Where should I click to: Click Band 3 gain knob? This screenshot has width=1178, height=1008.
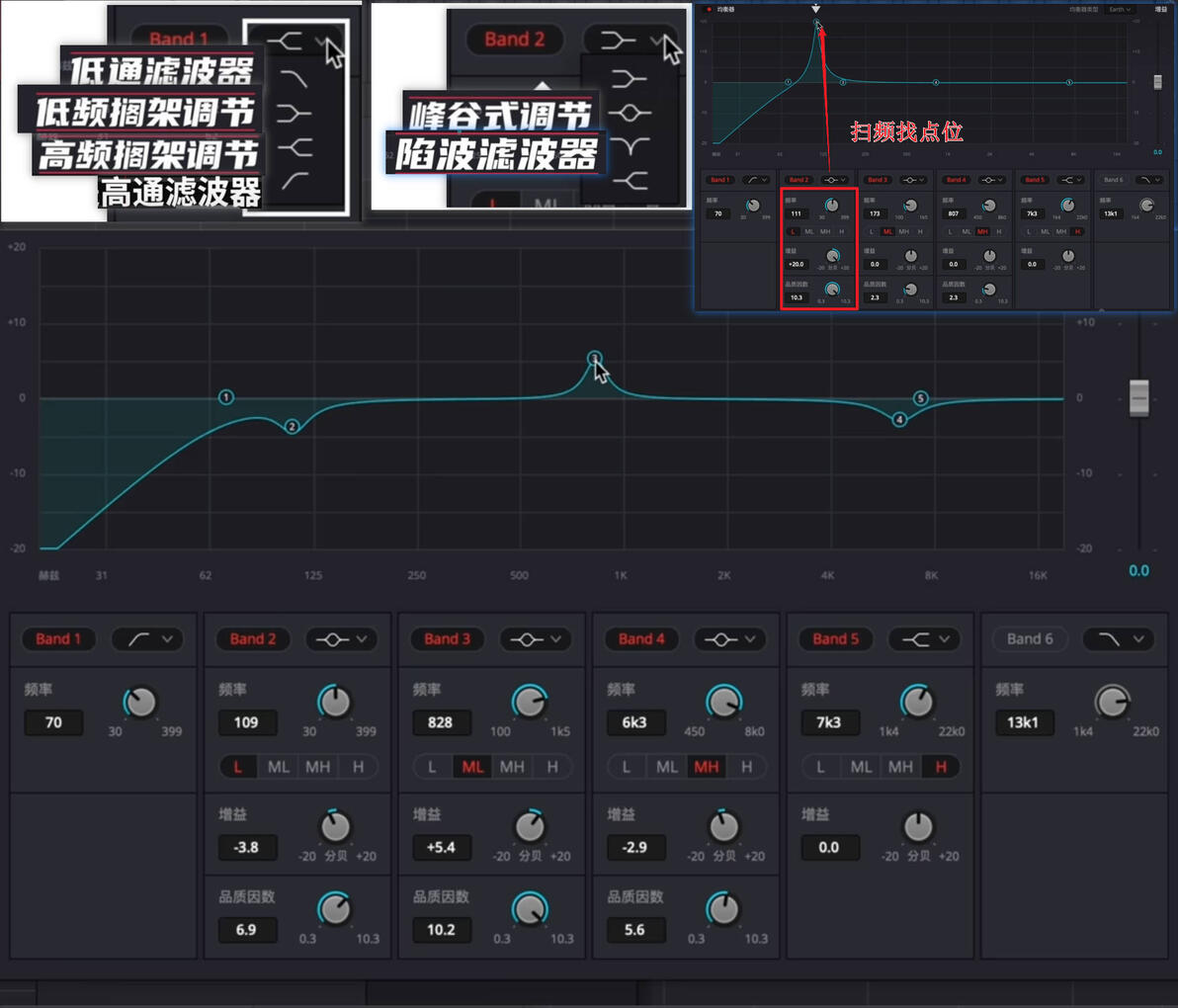(530, 827)
